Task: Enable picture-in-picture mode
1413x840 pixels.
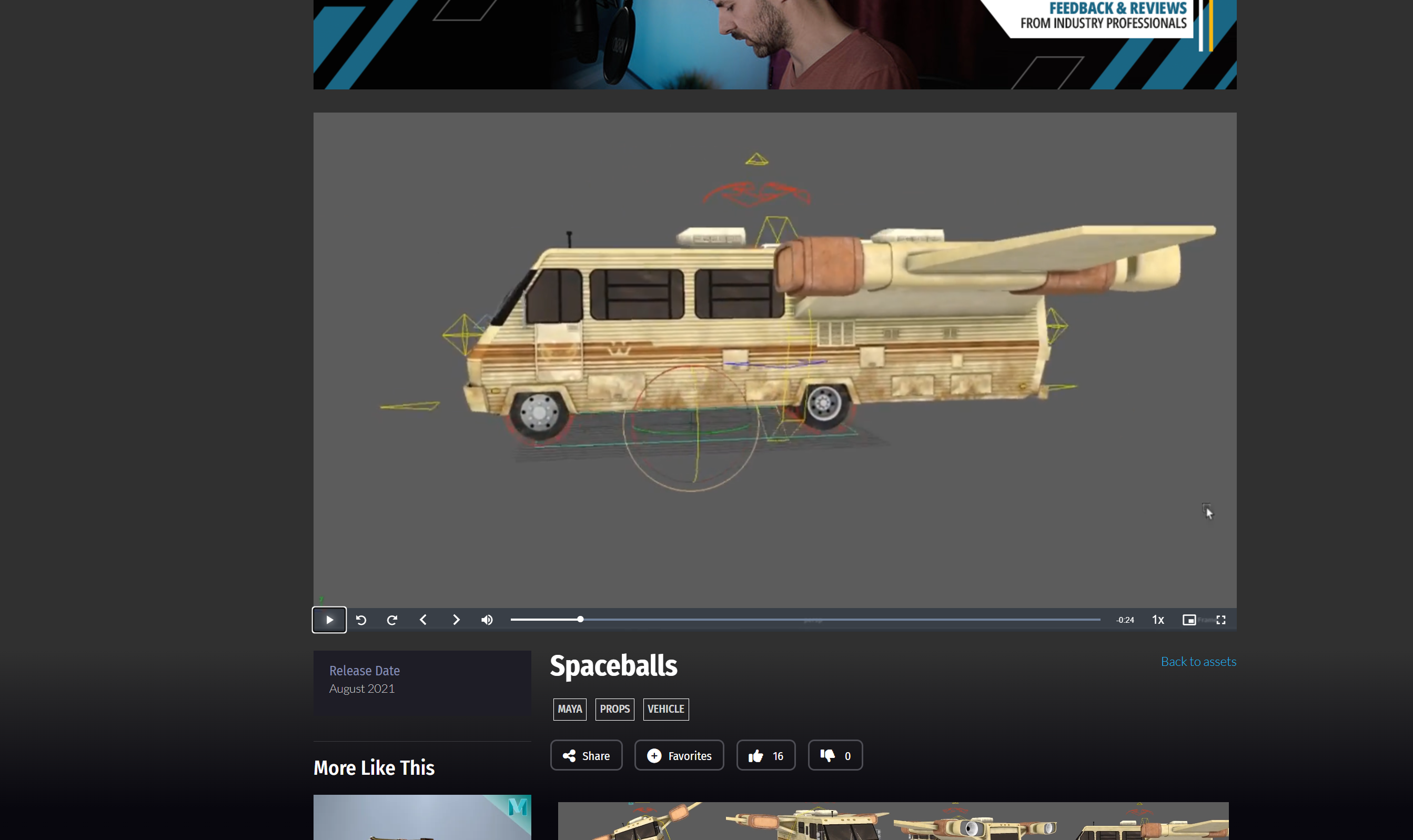Action: pos(1189,620)
